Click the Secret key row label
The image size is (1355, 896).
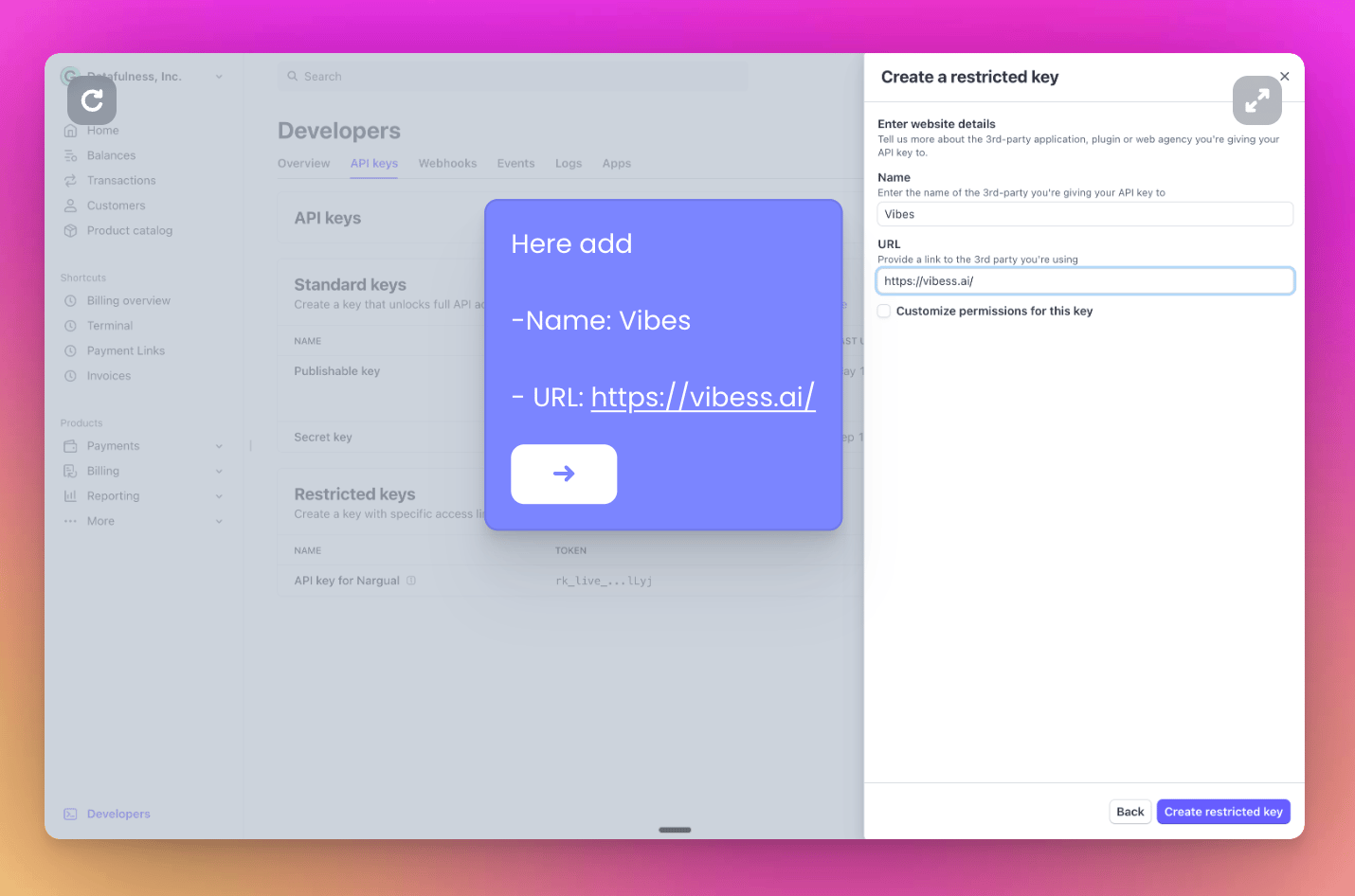tap(323, 438)
